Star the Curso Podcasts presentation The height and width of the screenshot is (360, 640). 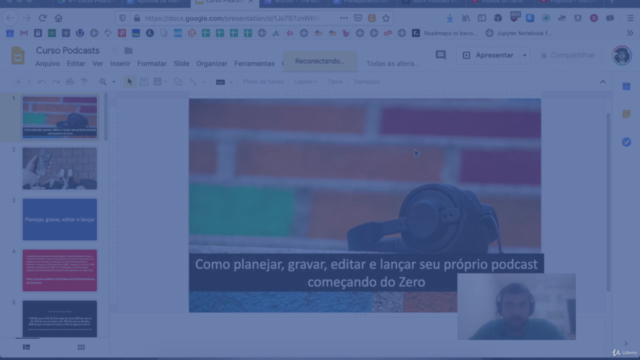pos(114,51)
